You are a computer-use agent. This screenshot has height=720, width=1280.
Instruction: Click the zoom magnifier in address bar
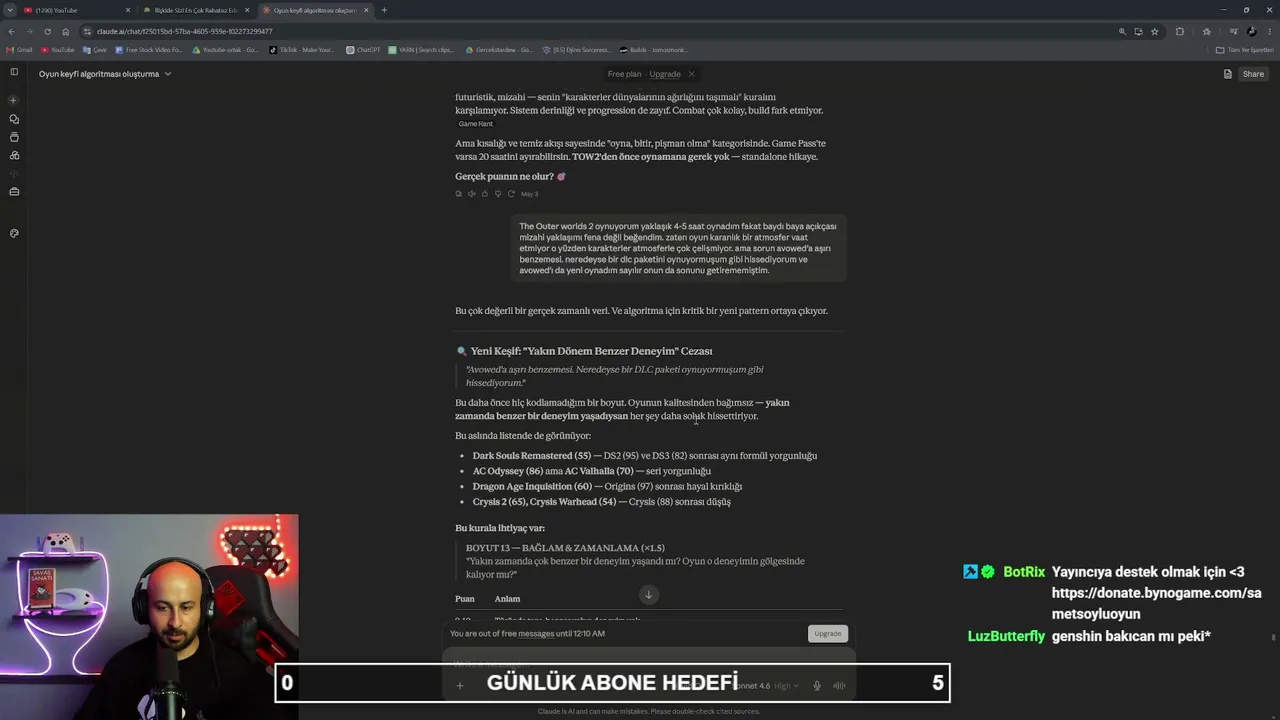(1122, 31)
